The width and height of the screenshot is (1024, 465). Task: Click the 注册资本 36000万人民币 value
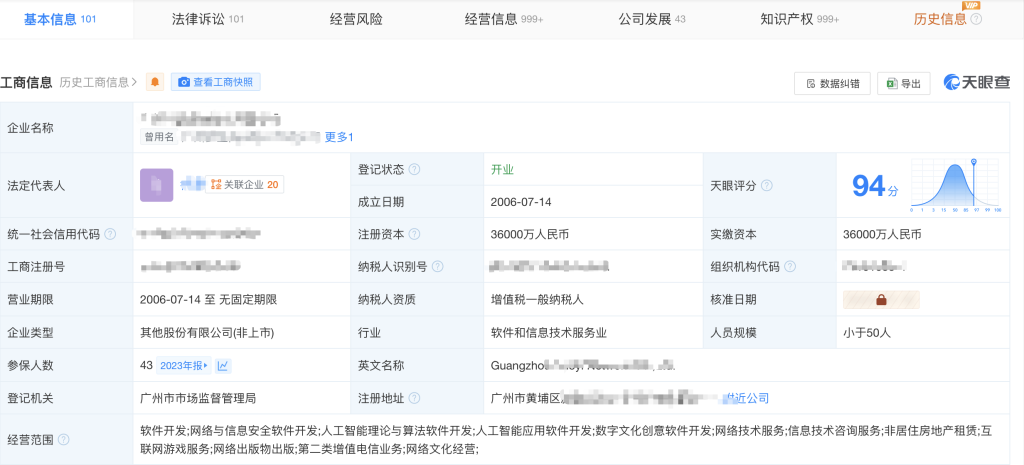pos(530,234)
